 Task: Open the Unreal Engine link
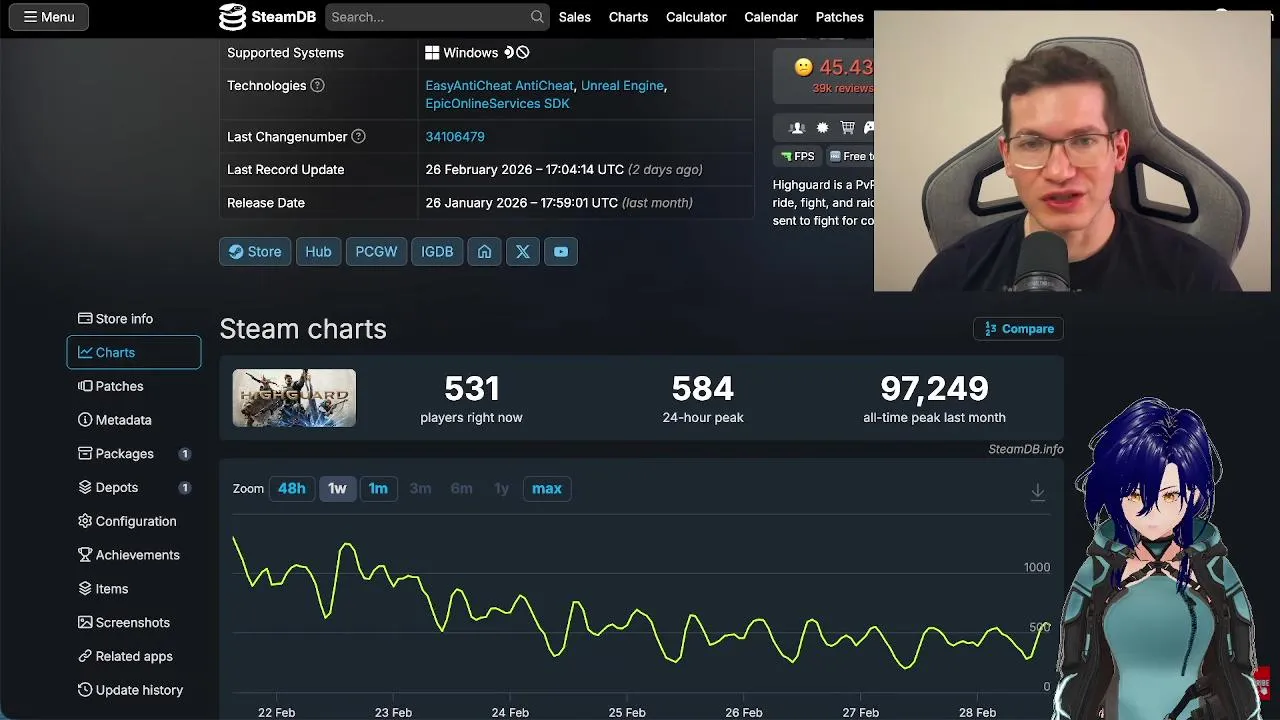point(622,86)
